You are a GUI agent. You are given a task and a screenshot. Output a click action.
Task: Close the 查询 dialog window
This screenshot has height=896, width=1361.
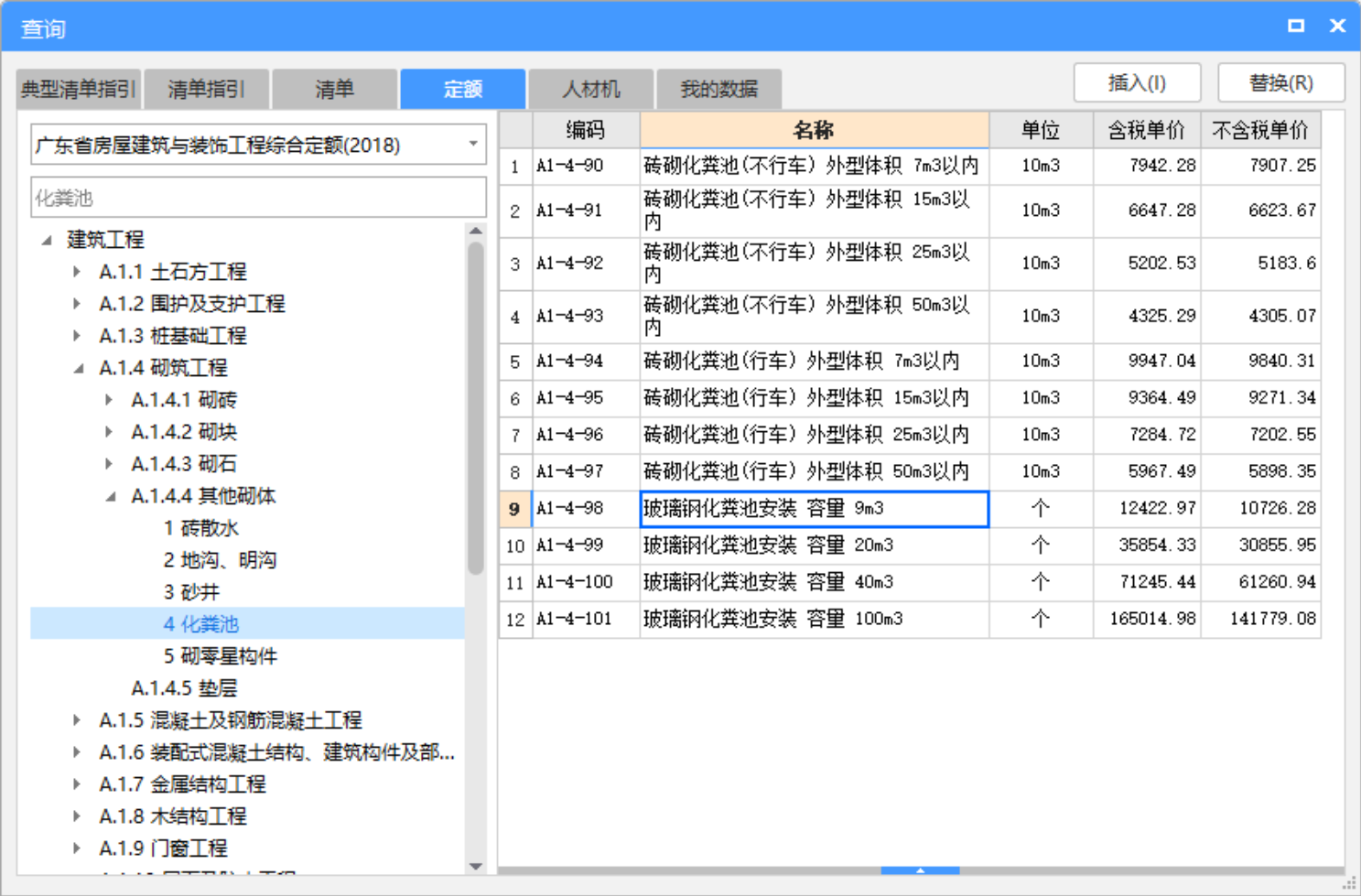tap(1337, 26)
